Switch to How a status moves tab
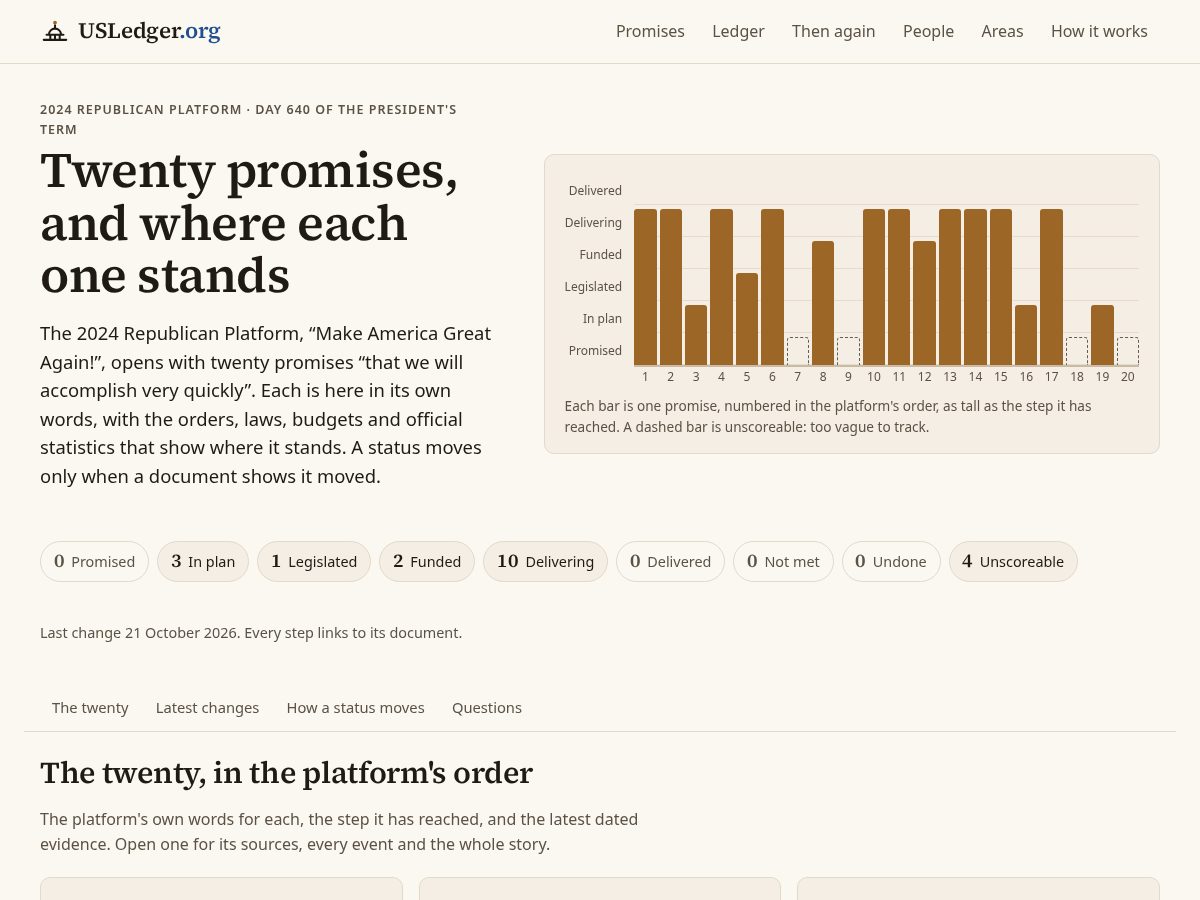Viewport: 1200px width, 900px height. (x=355, y=707)
